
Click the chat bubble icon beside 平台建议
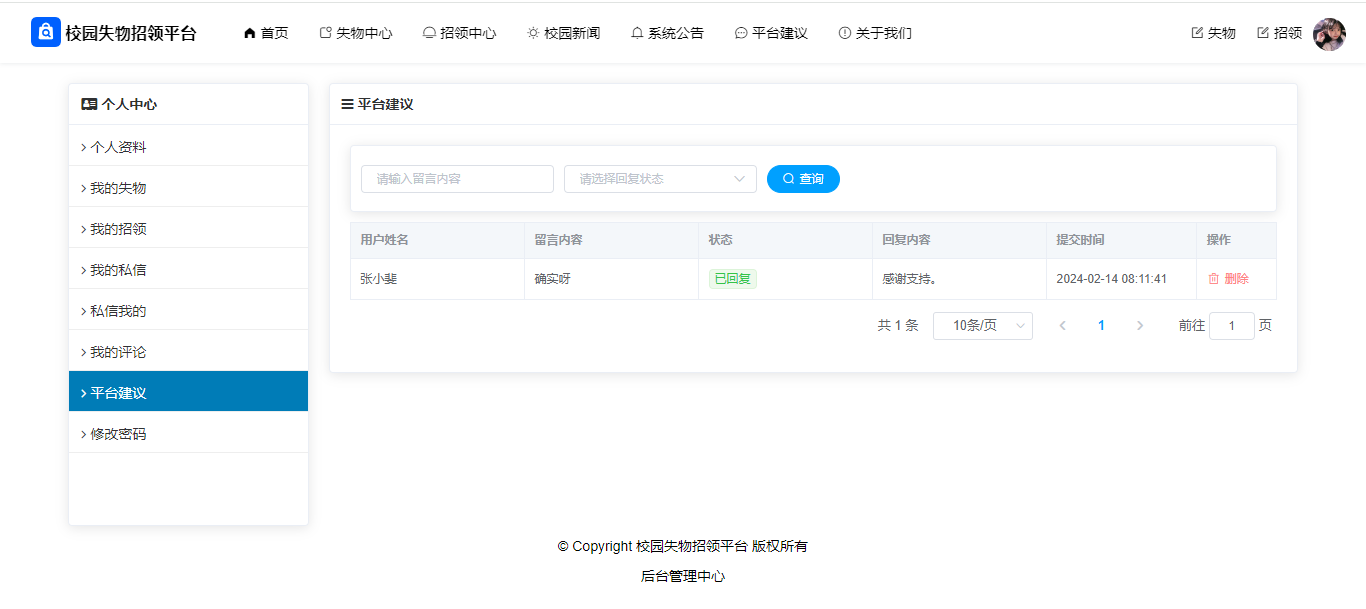[741, 33]
